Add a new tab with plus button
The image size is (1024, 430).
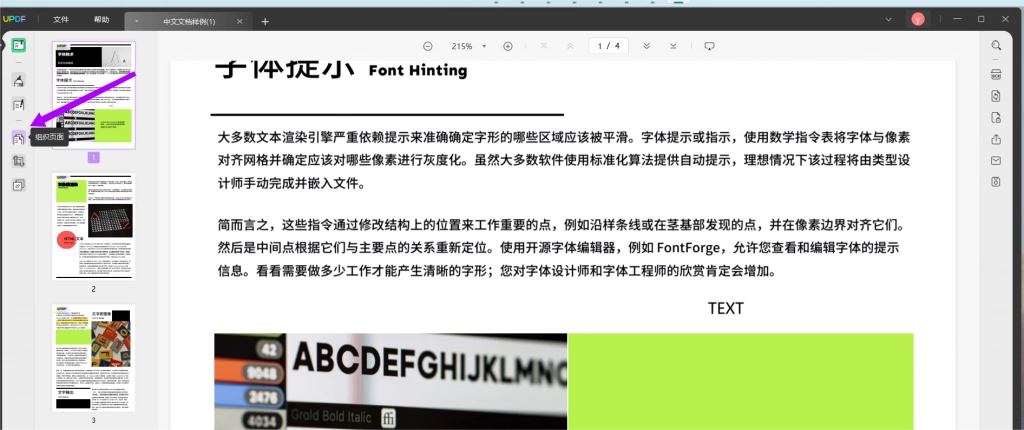pos(265,22)
